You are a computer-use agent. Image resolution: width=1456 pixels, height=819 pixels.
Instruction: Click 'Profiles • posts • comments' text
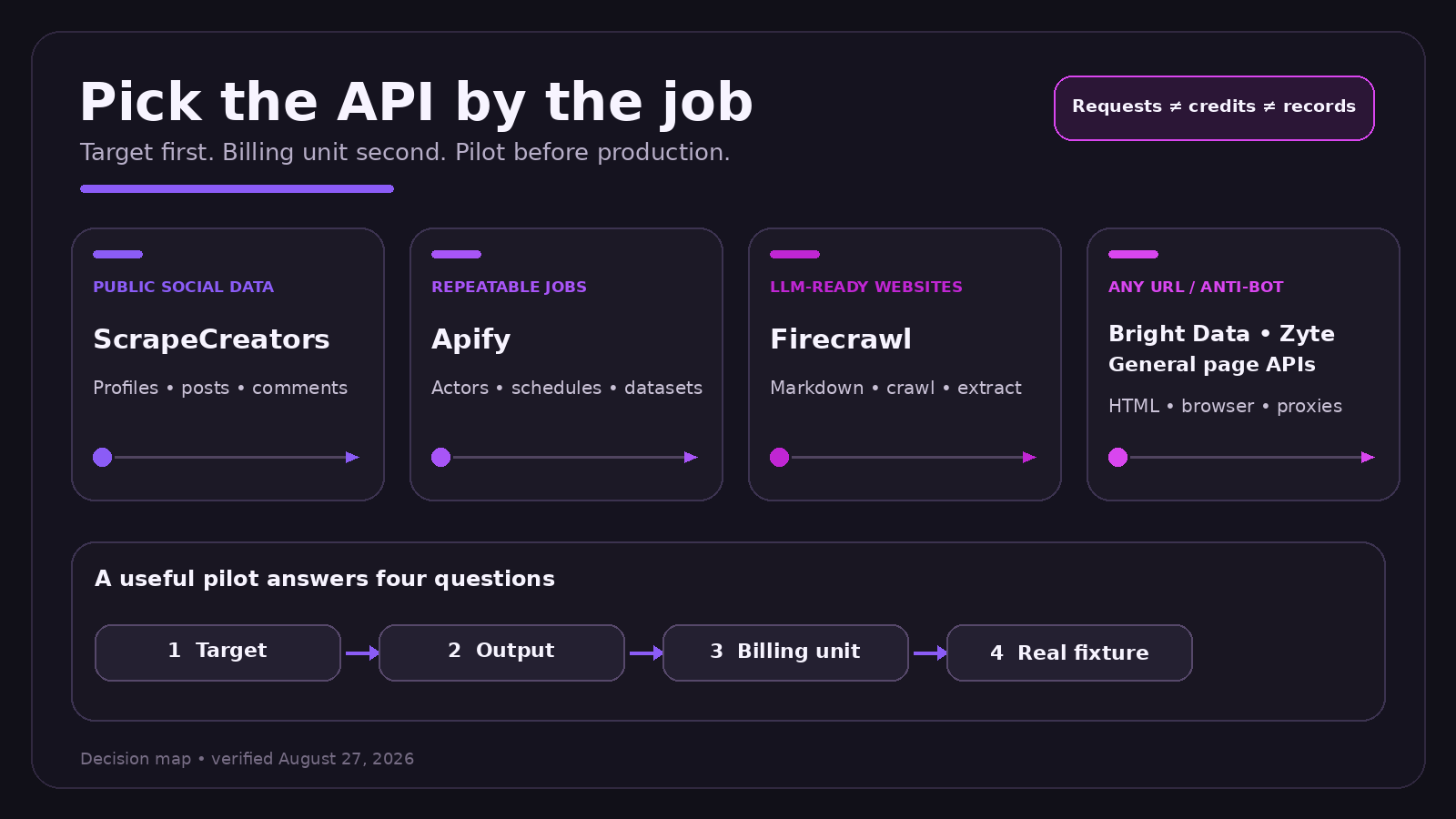pyautogui.click(x=220, y=388)
